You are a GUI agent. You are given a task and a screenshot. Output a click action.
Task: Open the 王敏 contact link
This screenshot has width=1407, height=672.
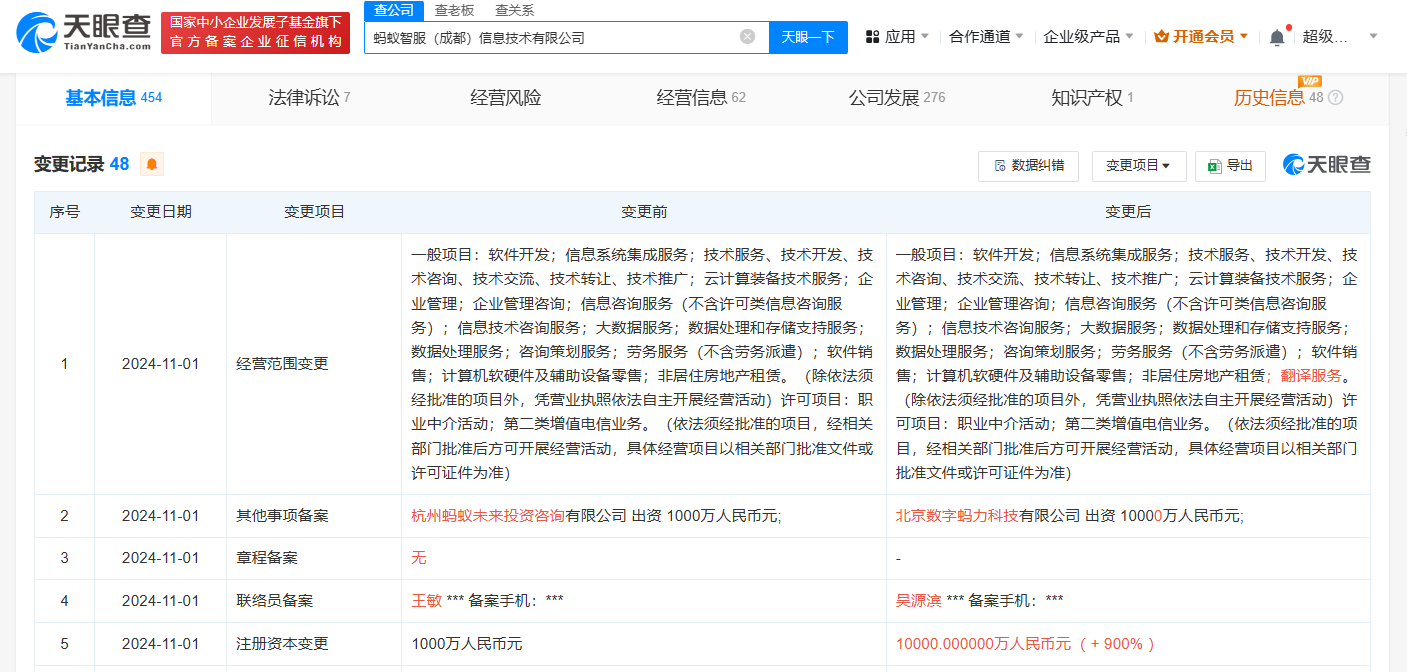426,601
